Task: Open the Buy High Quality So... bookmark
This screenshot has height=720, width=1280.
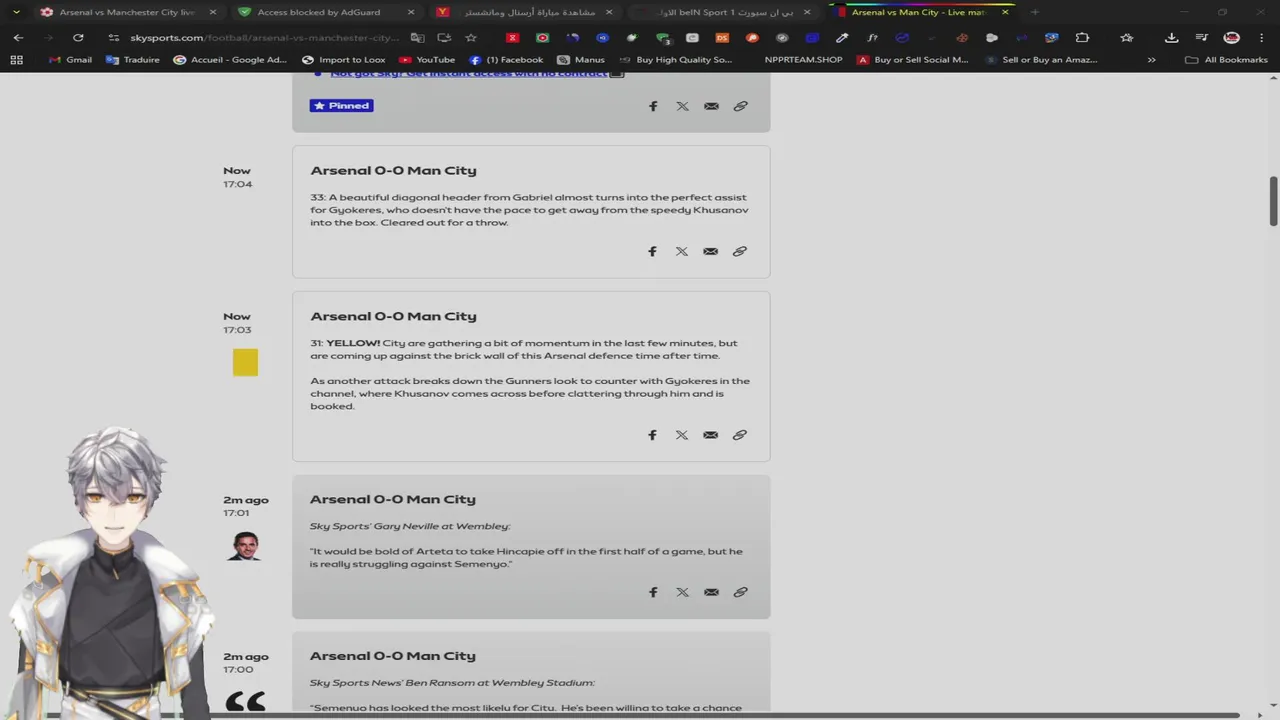Action: click(x=675, y=60)
